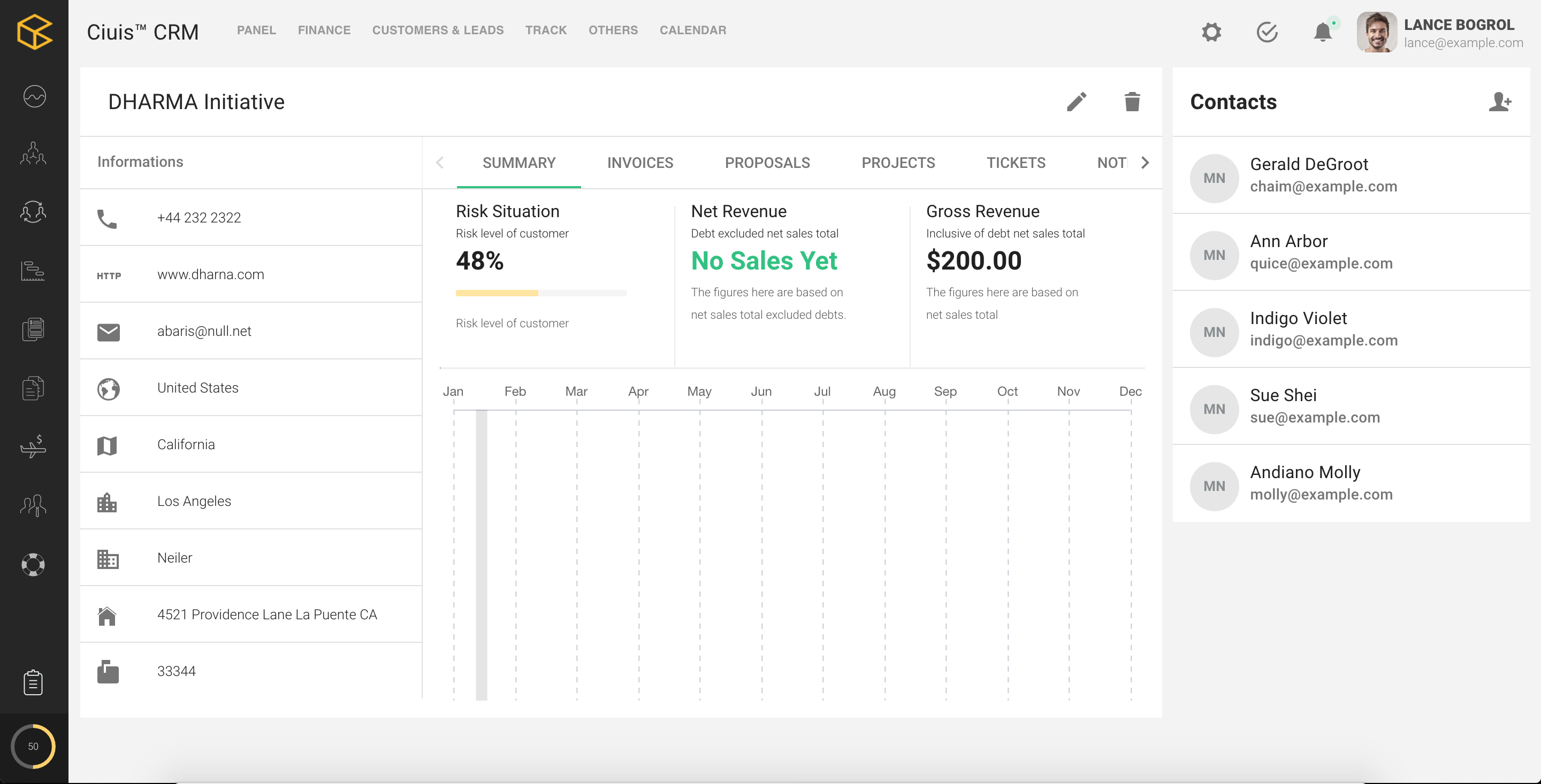The width and height of the screenshot is (1541, 784).
Task: Open the support lifebuoy sidebar icon
Action: tap(33, 564)
